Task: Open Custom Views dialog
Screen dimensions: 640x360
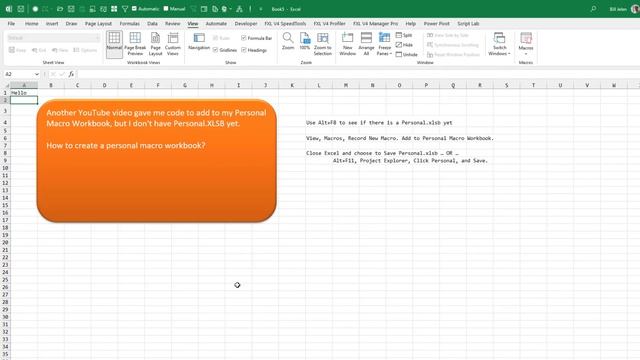Action: pyautogui.click(x=173, y=44)
